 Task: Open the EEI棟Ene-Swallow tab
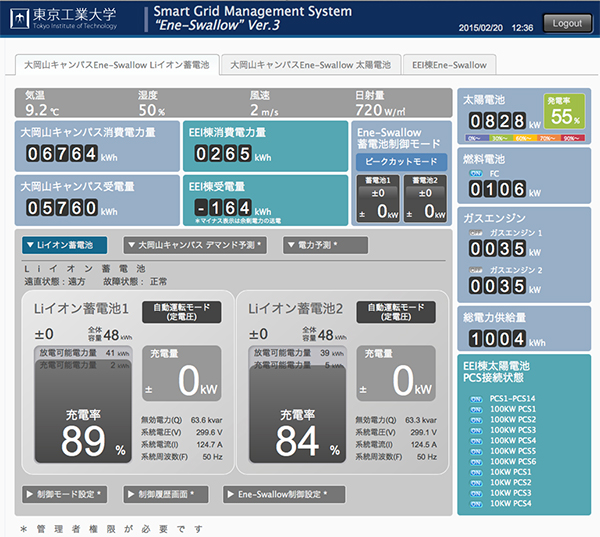pos(449,65)
